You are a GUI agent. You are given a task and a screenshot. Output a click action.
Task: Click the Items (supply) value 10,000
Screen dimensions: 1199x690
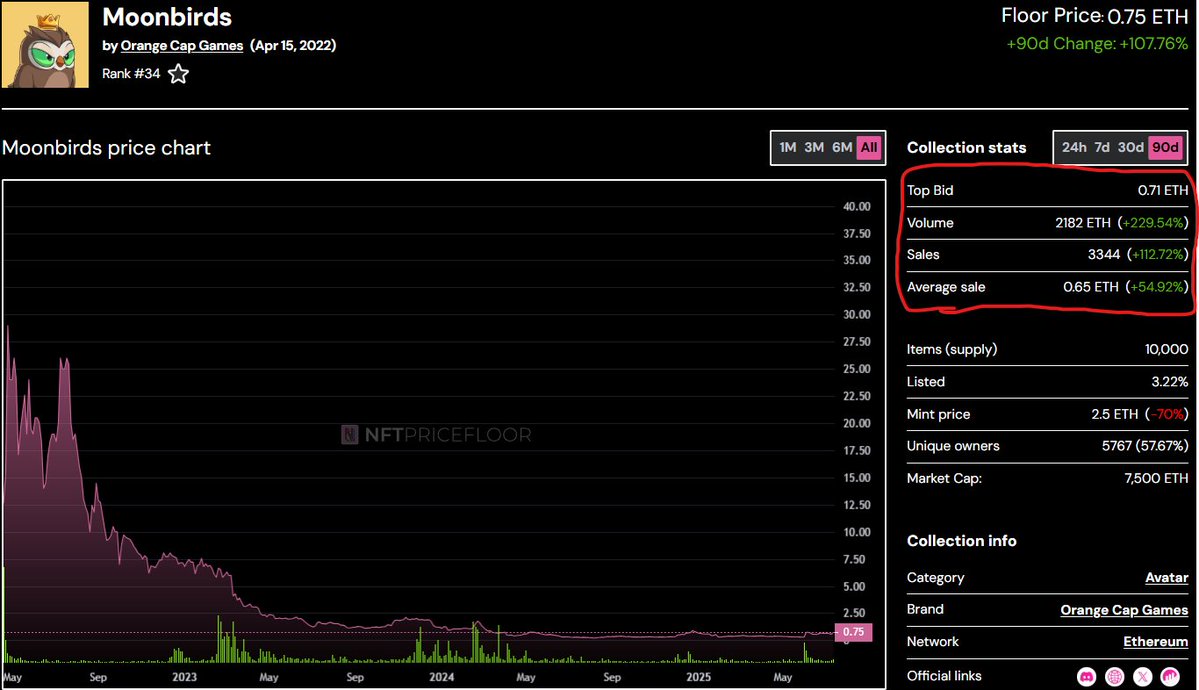(1166, 350)
